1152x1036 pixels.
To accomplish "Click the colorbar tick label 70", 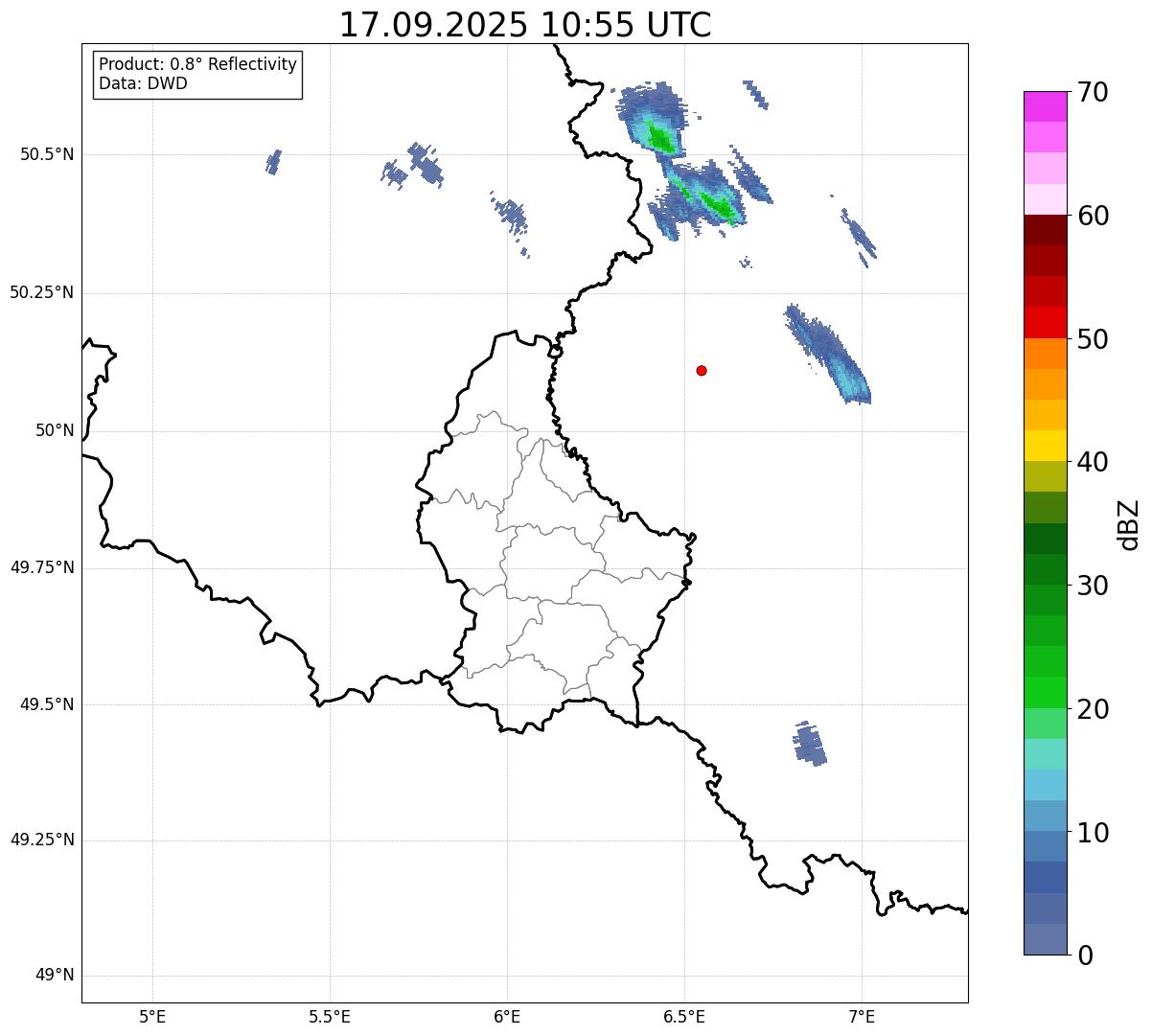I will pyautogui.click(x=1093, y=92).
